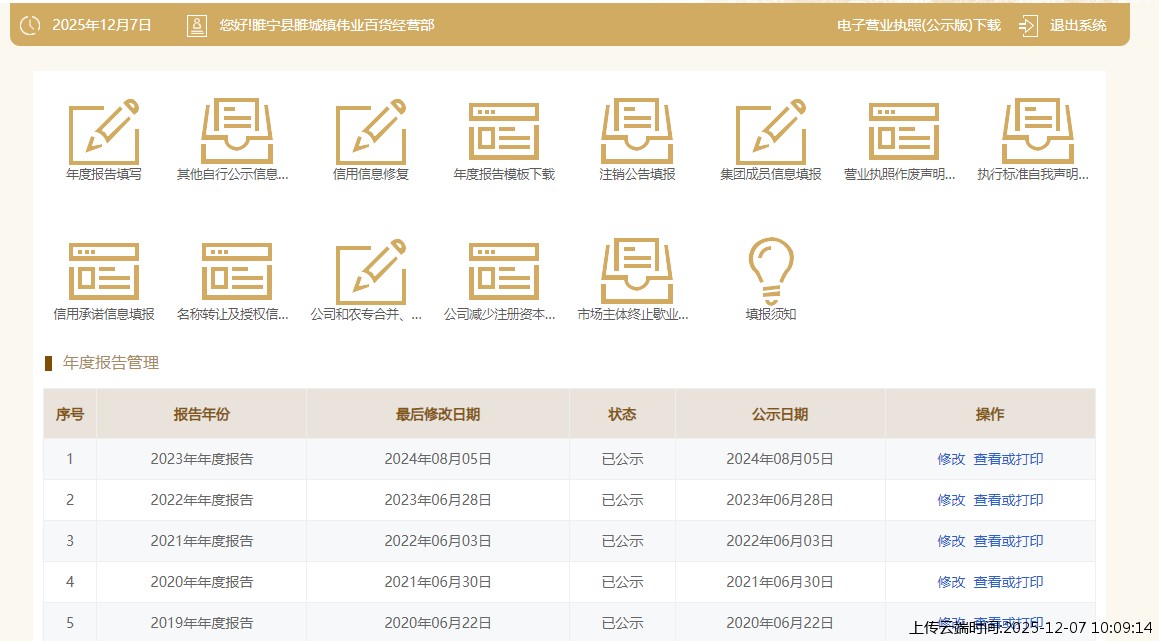Click 年度报告模板下载 icon

pyautogui.click(x=504, y=133)
